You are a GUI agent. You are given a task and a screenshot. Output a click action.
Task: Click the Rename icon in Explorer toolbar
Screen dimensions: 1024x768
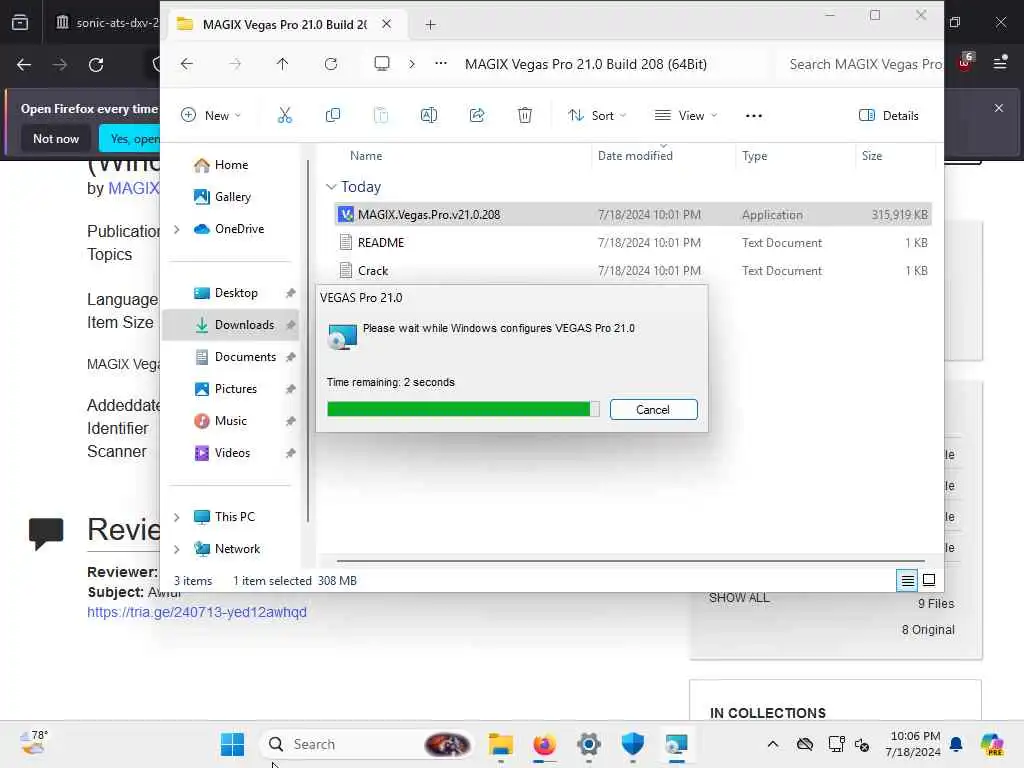point(428,116)
